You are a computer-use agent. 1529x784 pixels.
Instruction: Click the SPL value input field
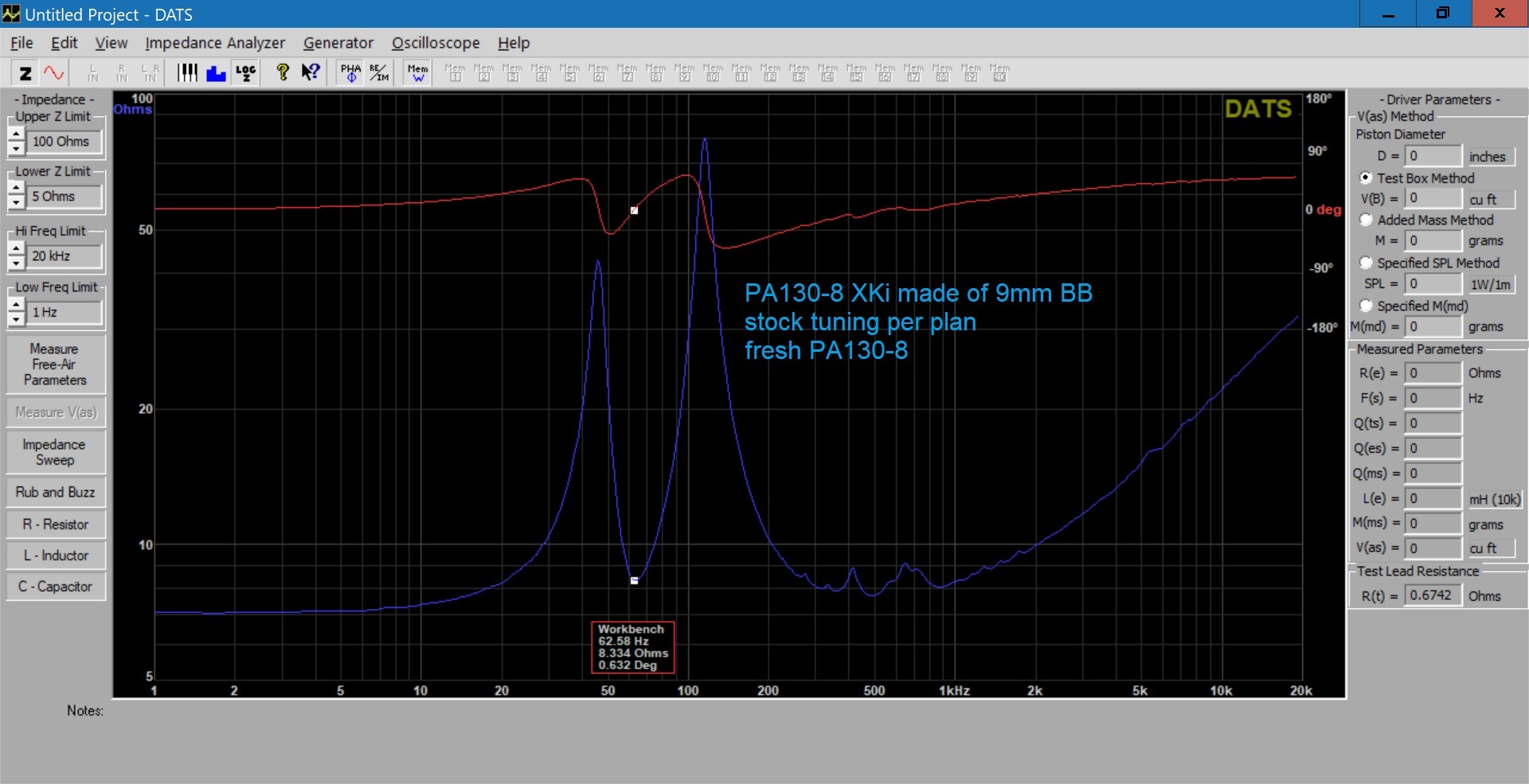tap(1433, 283)
